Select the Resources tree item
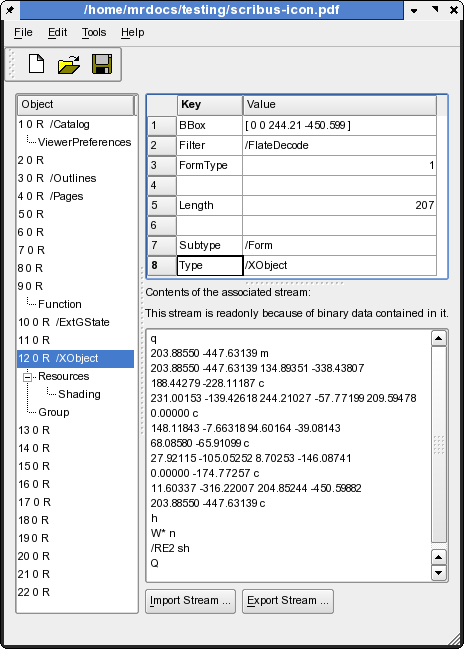This screenshot has width=464, height=649. tap(64, 376)
